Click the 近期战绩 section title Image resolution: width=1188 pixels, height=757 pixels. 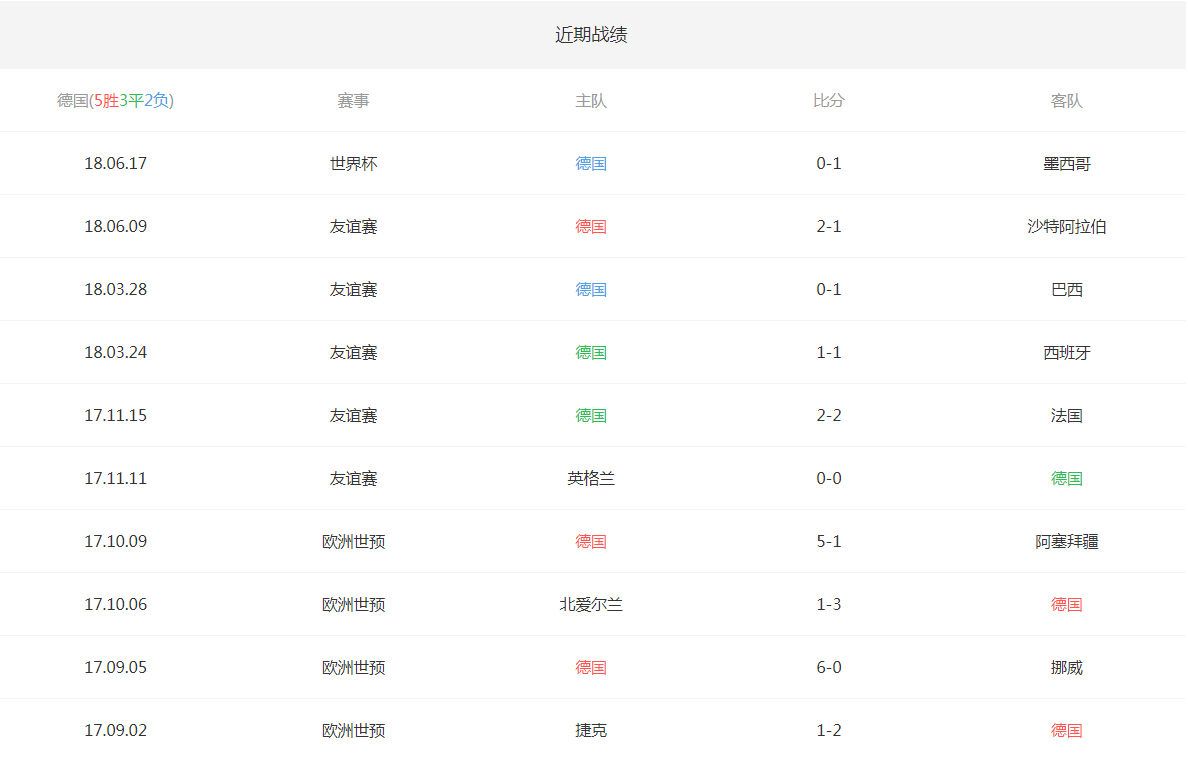click(x=591, y=35)
